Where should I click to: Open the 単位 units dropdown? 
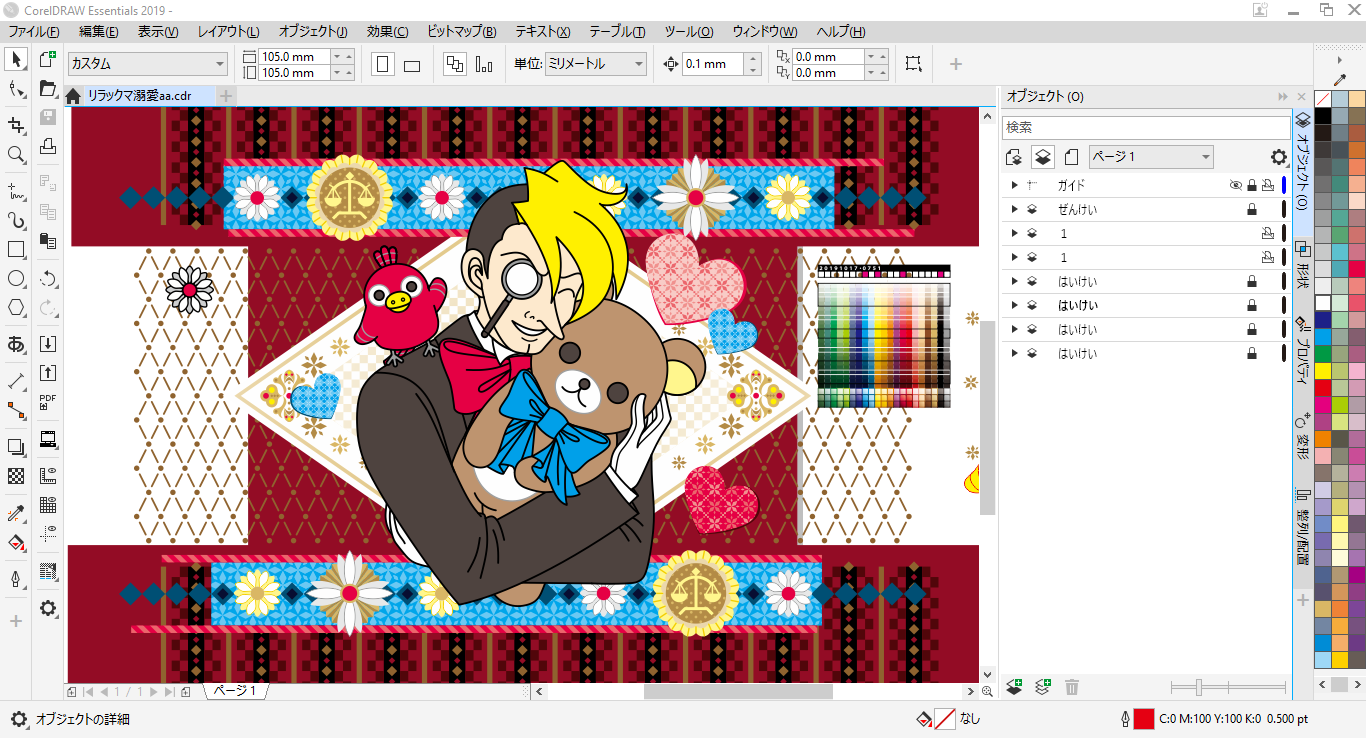[x=596, y=64]
